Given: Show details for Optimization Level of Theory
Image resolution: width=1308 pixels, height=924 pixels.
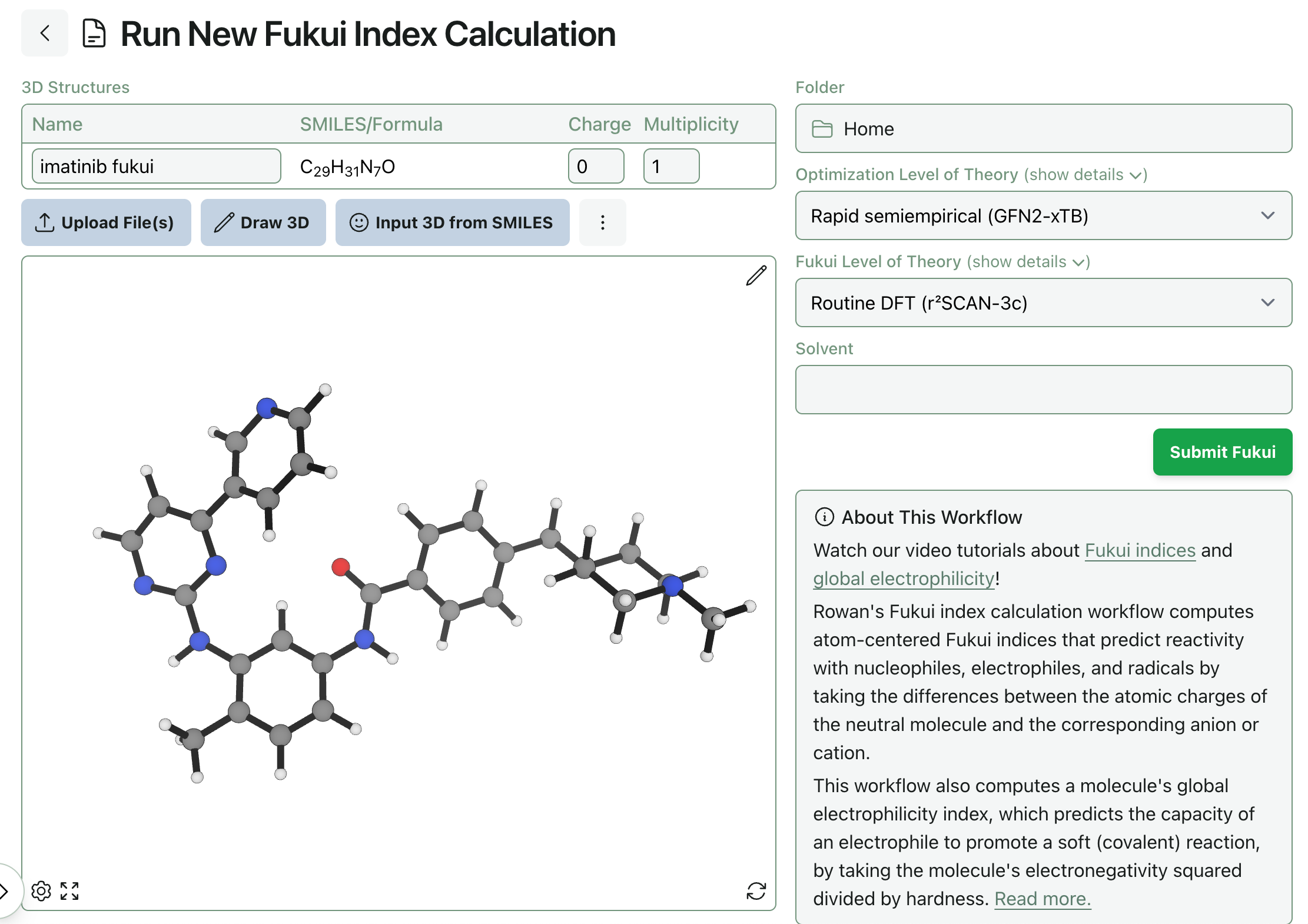Looking at the screenshot, I should pyautogui.click(x=1085, y=175).
